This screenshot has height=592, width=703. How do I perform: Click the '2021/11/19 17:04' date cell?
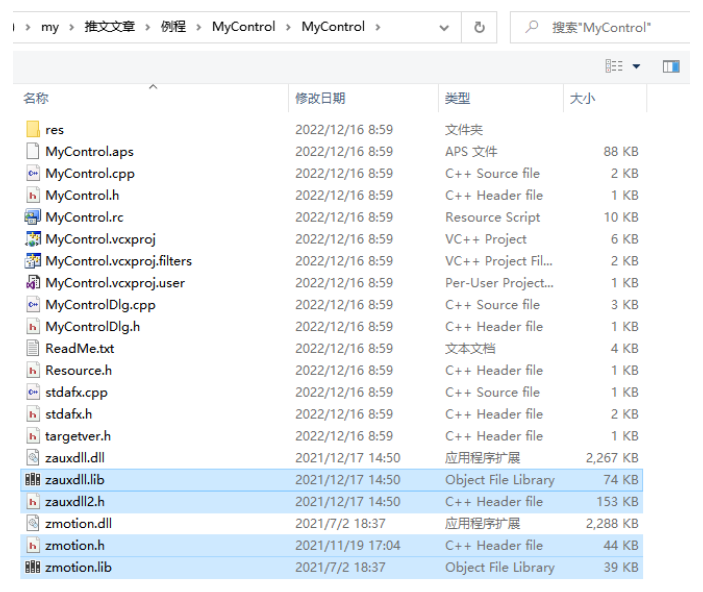347,546
